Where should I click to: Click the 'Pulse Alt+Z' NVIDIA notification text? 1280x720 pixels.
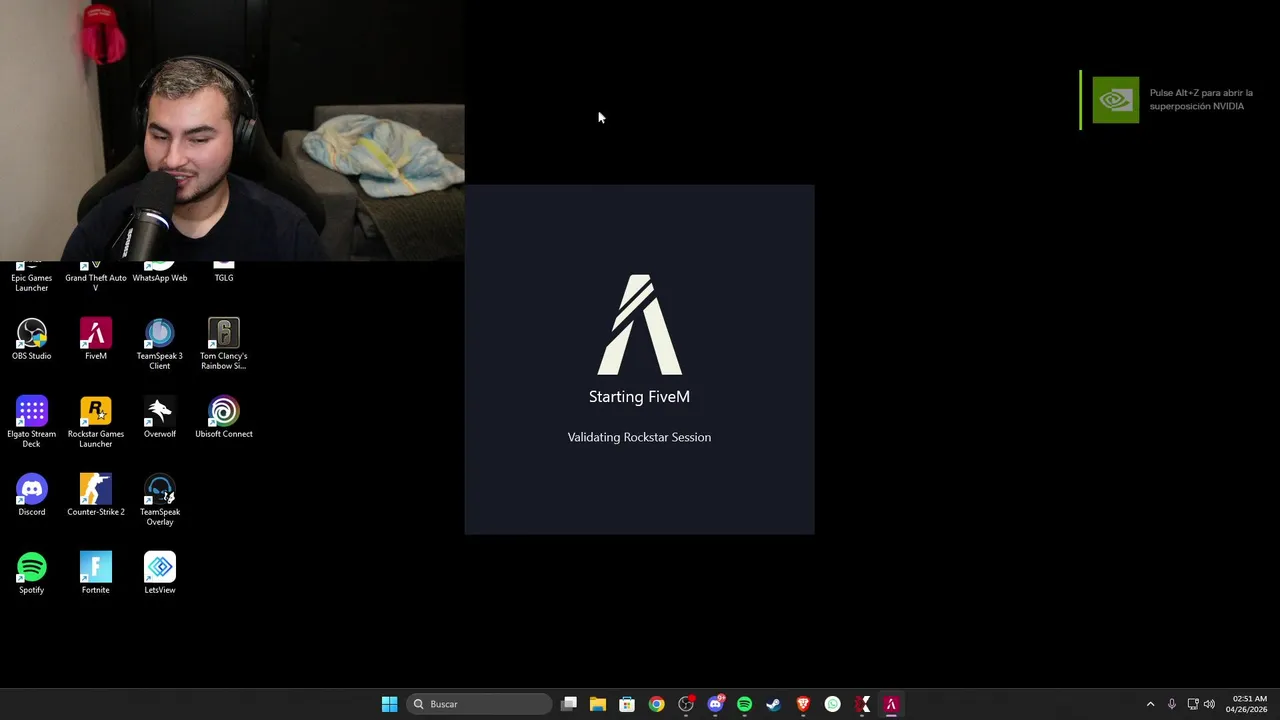tap(1200, 99)
